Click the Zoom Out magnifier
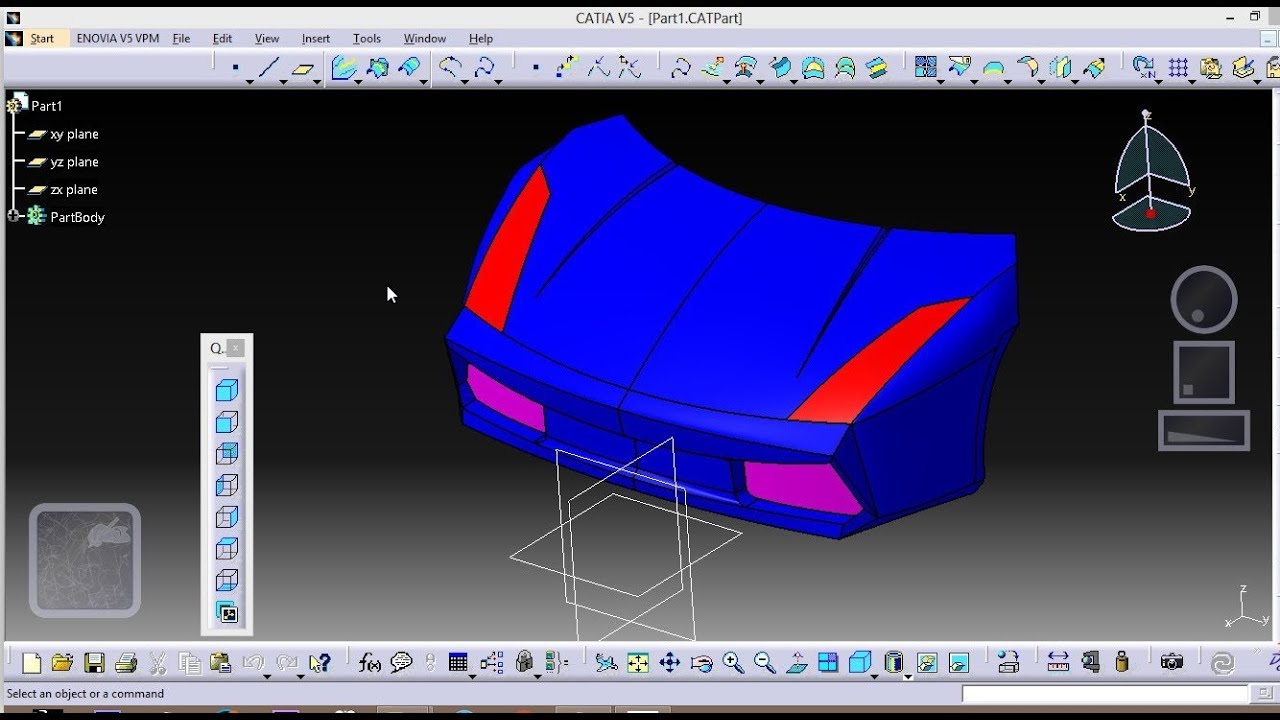The image size is (1280, 720). [x=765, y=662]
